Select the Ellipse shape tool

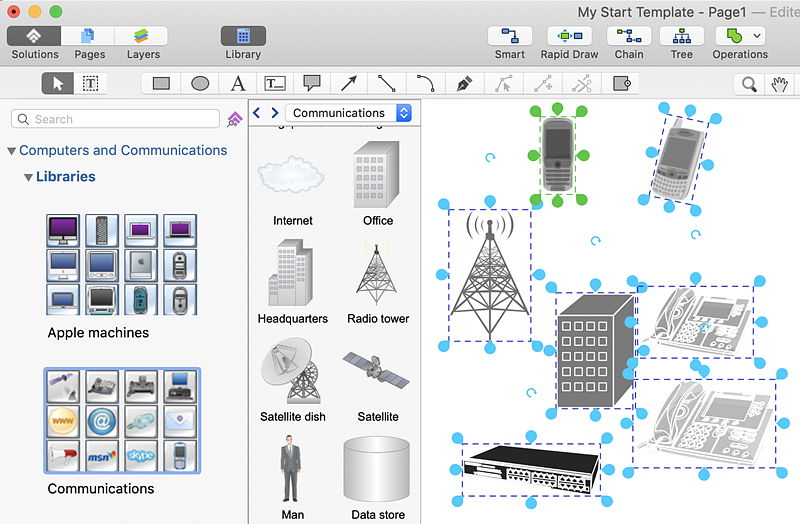(x=200, y=84)
